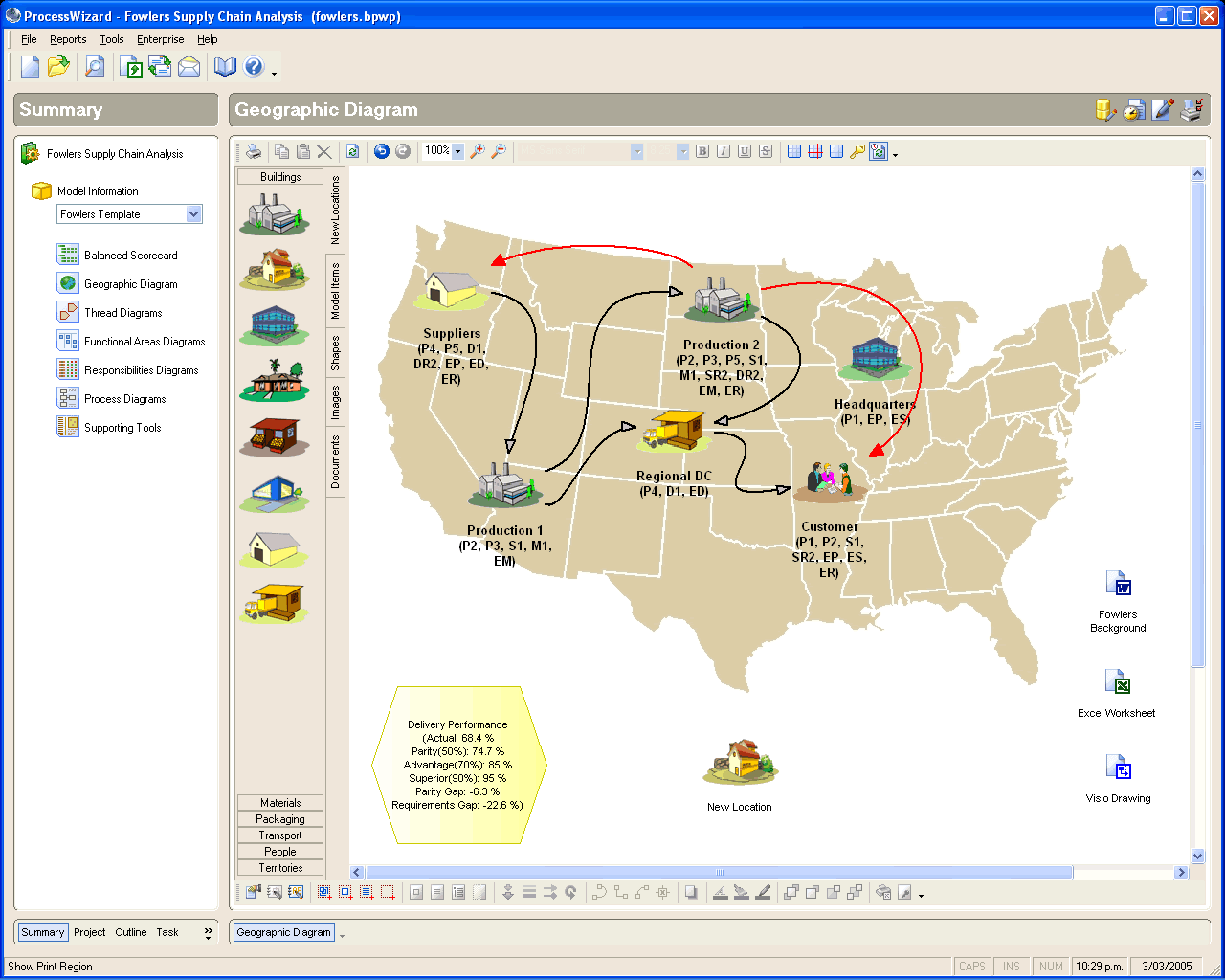
Task: Select the factory building shape in Buildings palette
Action: pyautogui.click(x=275, y=213)
